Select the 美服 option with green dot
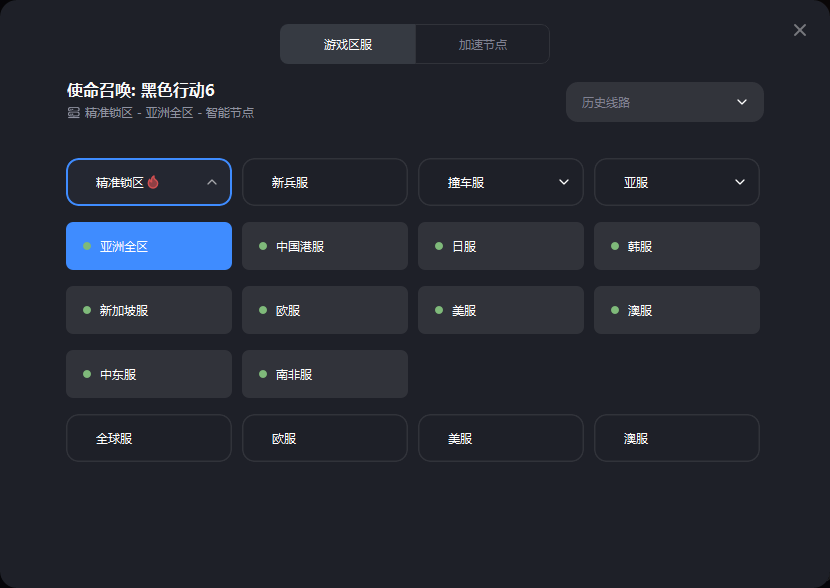This screenshot has width=830, height=588. pyautogui.click(x=501, y=310)
